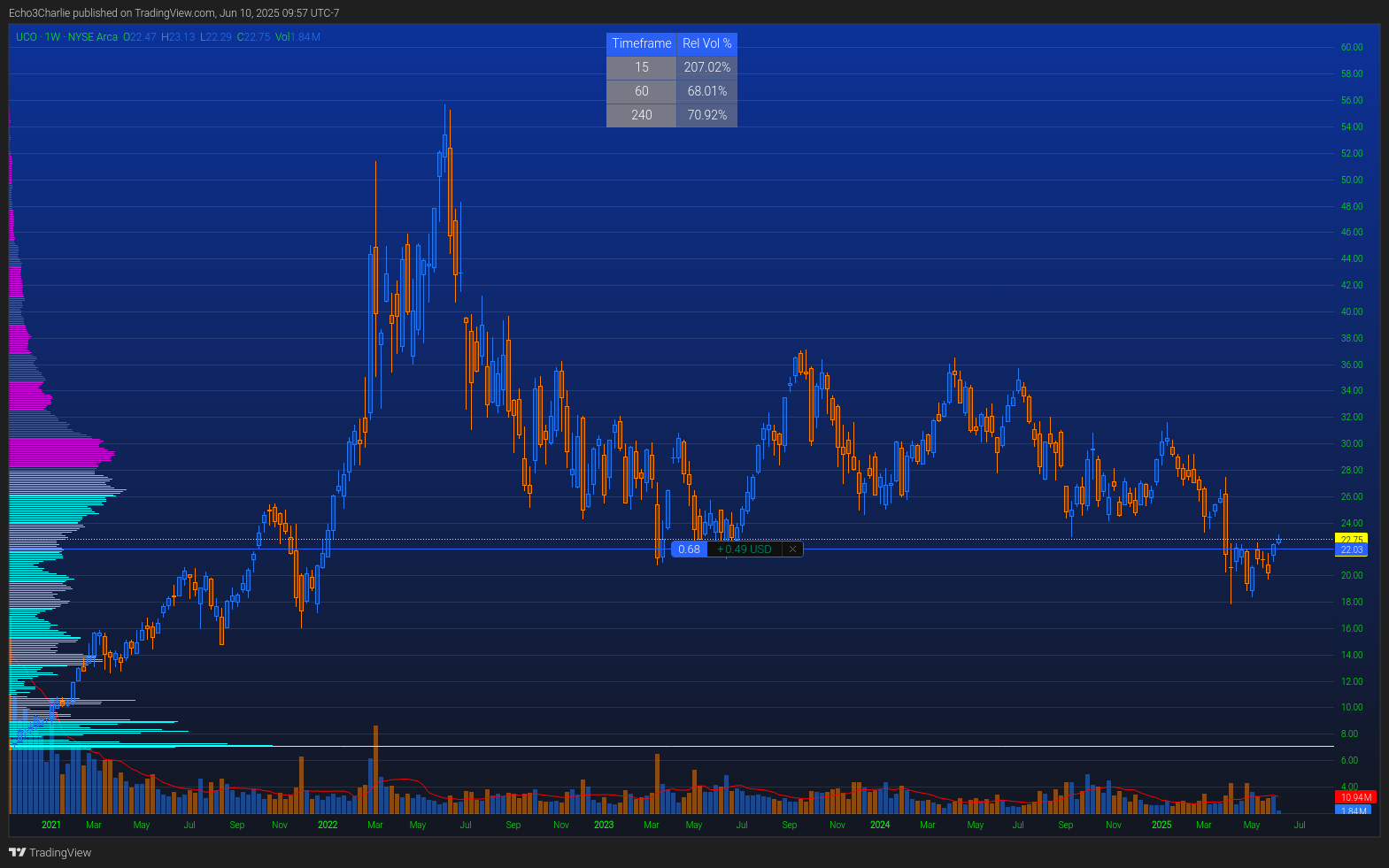The height and width of the screenshot is (868, 1389).
Task: Click the 10.00 price axis label
Action: pyautogui.click(x=1352, y=707)
